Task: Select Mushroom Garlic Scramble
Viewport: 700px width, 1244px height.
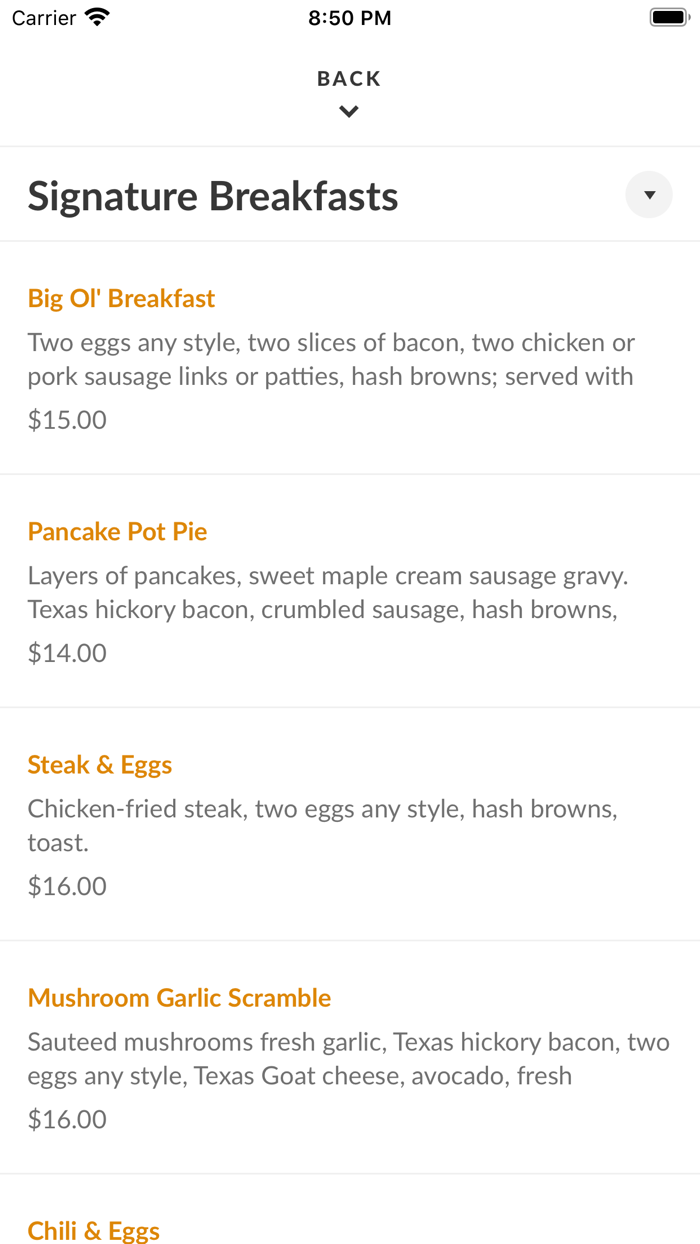Action: coord(179,997)
